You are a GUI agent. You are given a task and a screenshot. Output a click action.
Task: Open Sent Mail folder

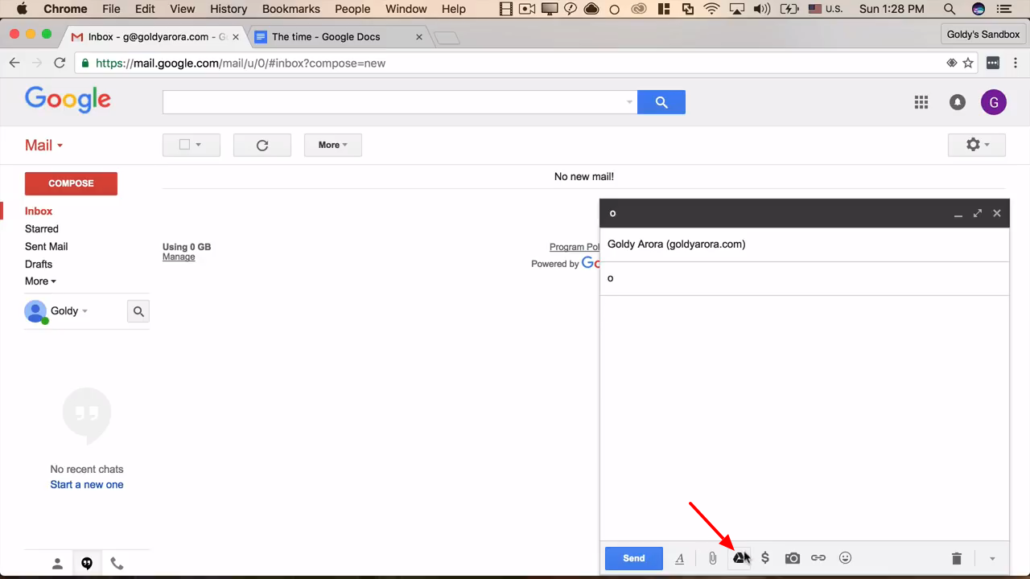[x=46, y=246]
